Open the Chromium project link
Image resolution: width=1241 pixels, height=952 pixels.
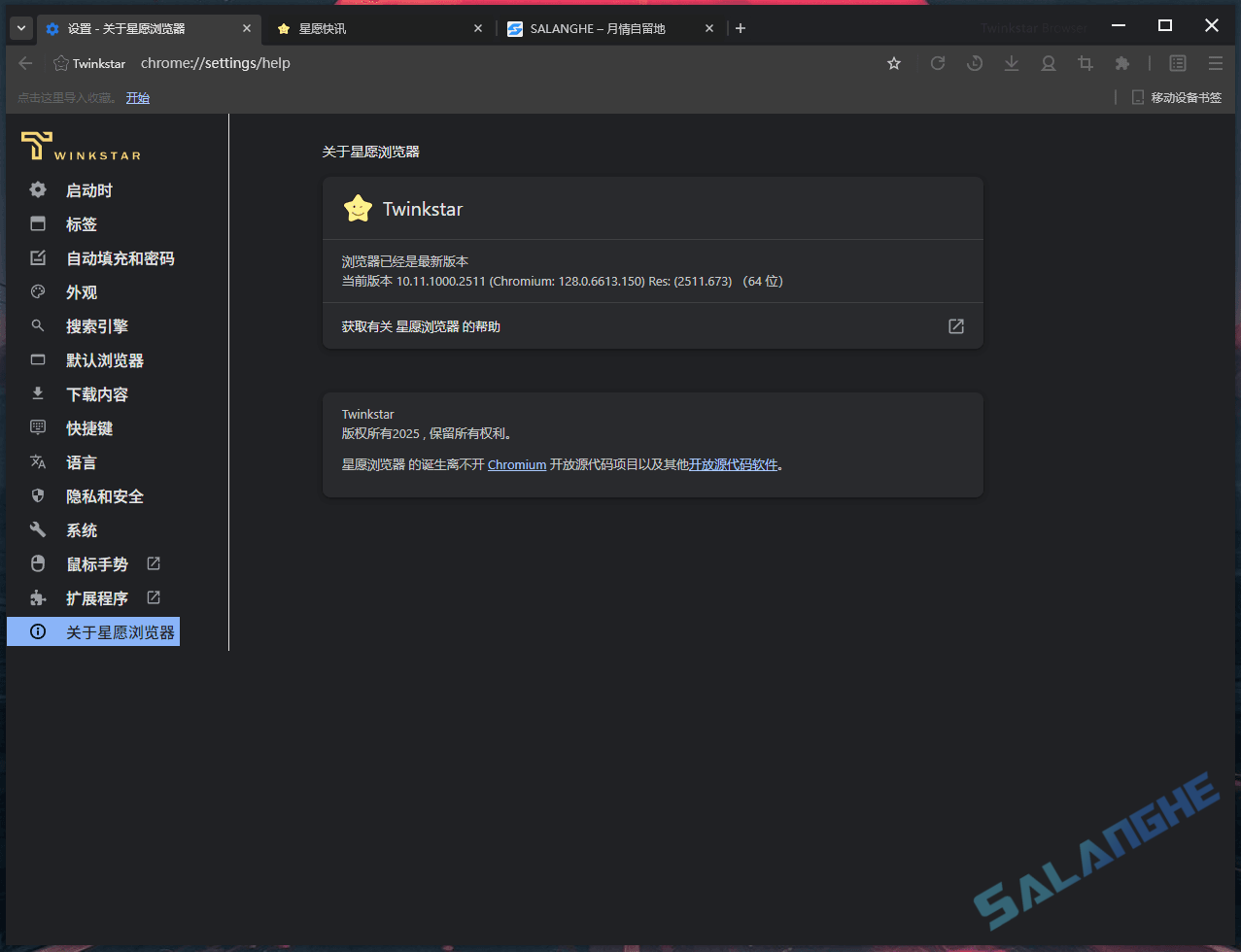click(x=516, y=464)
